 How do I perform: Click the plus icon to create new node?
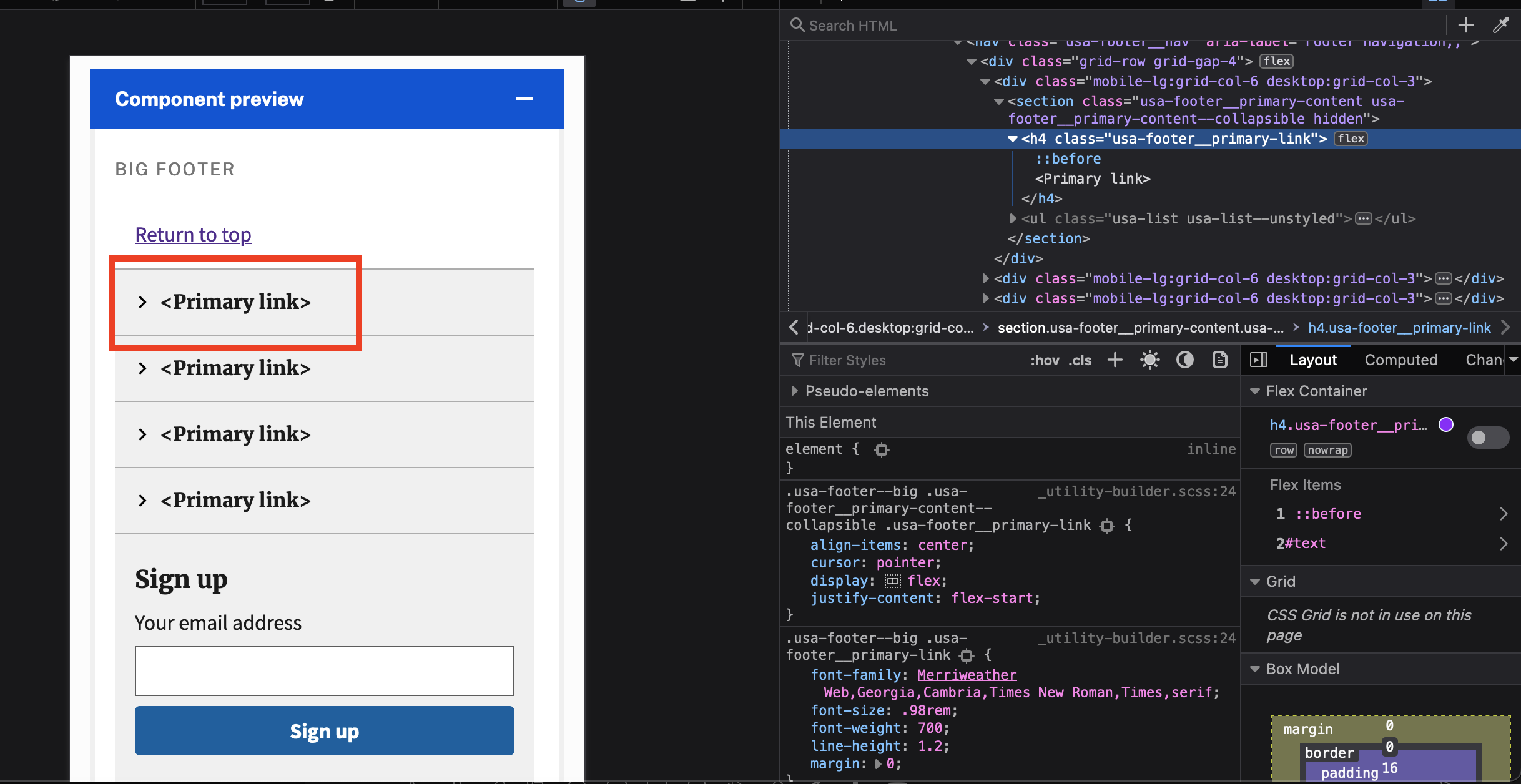1466,25
